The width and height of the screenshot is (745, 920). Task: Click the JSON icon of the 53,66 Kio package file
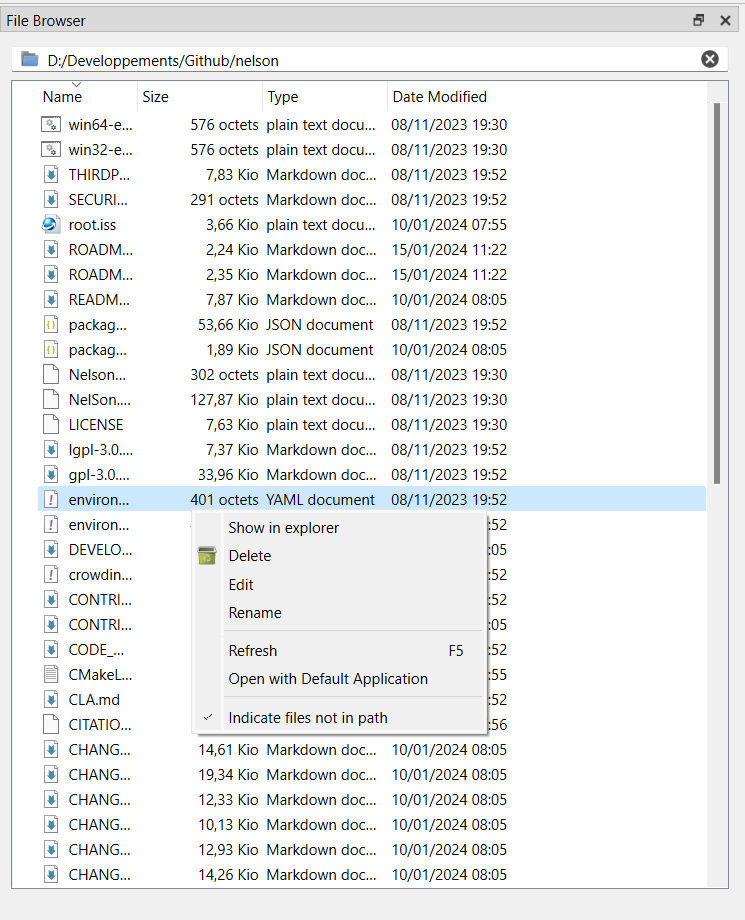point(51,325)
